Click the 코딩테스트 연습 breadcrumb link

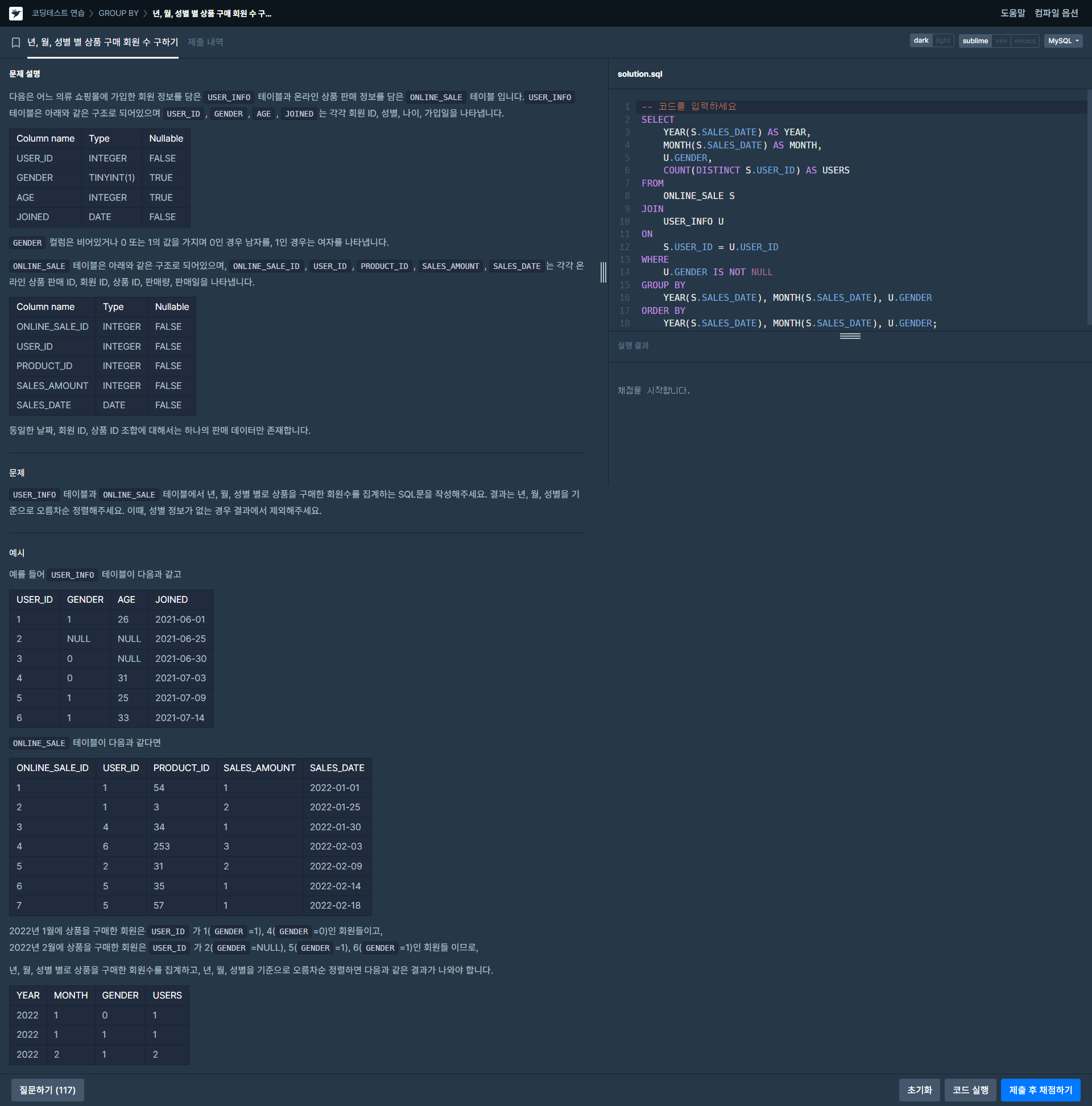tap(58, 13)
